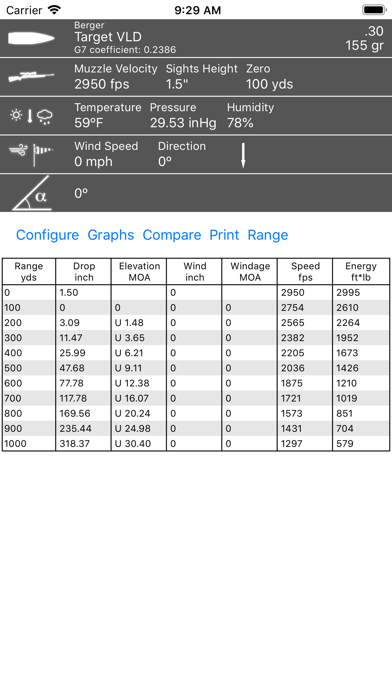This screenshot has width=392, height=696.
Task: Tap the Range yds column header
Action: click(x=29, y=272)
